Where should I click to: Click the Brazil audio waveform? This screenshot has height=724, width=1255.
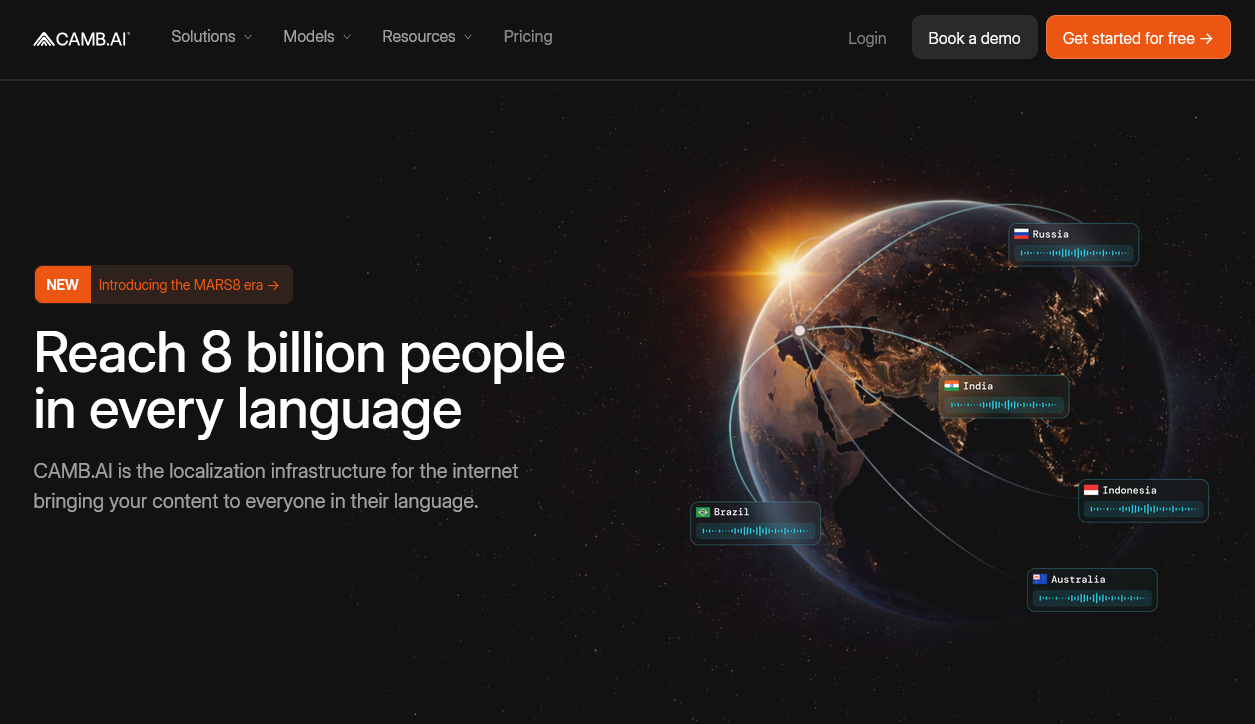[756, 531]
